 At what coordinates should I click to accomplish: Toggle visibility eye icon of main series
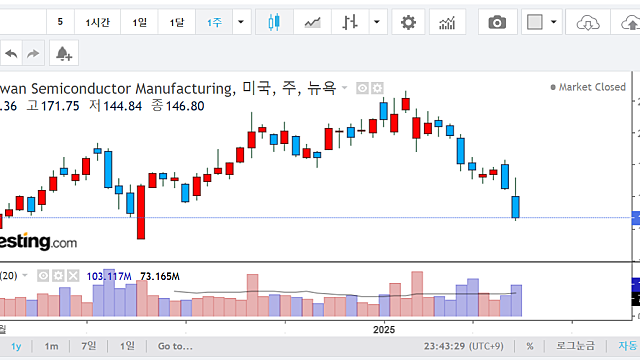coord(362,88)
